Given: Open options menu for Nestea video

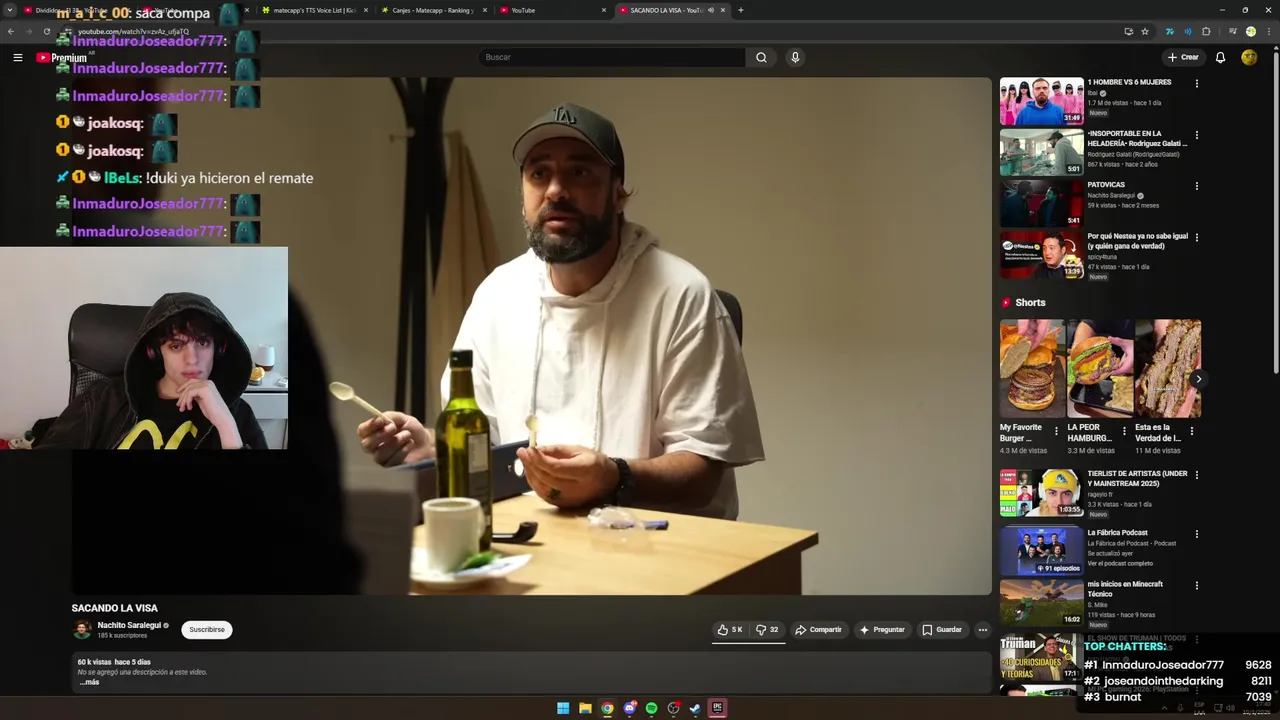Looking at the screenshot, I should 1196,238.
